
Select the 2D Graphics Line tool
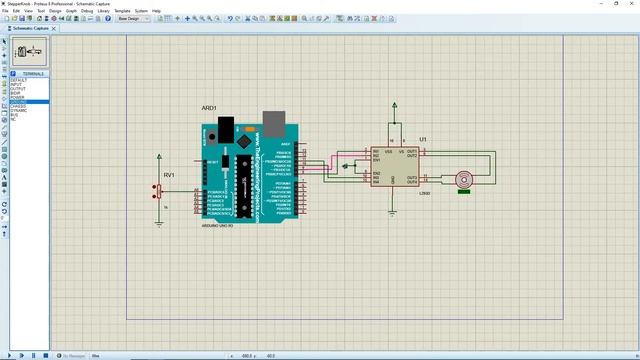coord(4,142)
